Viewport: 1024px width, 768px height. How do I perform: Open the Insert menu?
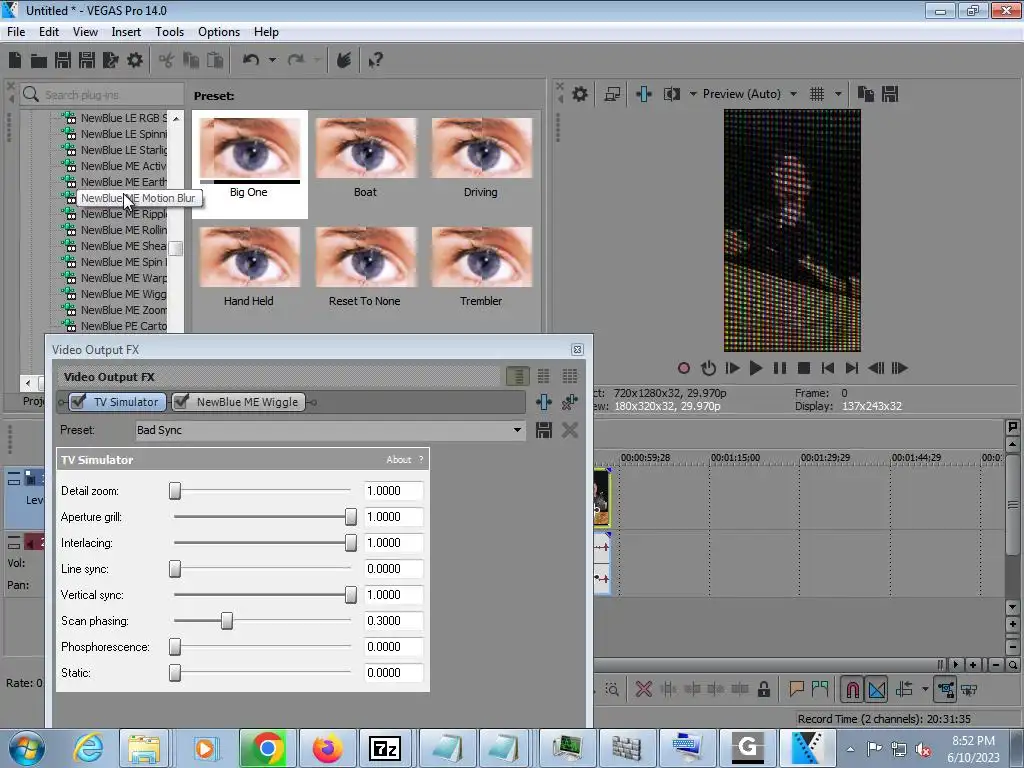tap(126, 31)
